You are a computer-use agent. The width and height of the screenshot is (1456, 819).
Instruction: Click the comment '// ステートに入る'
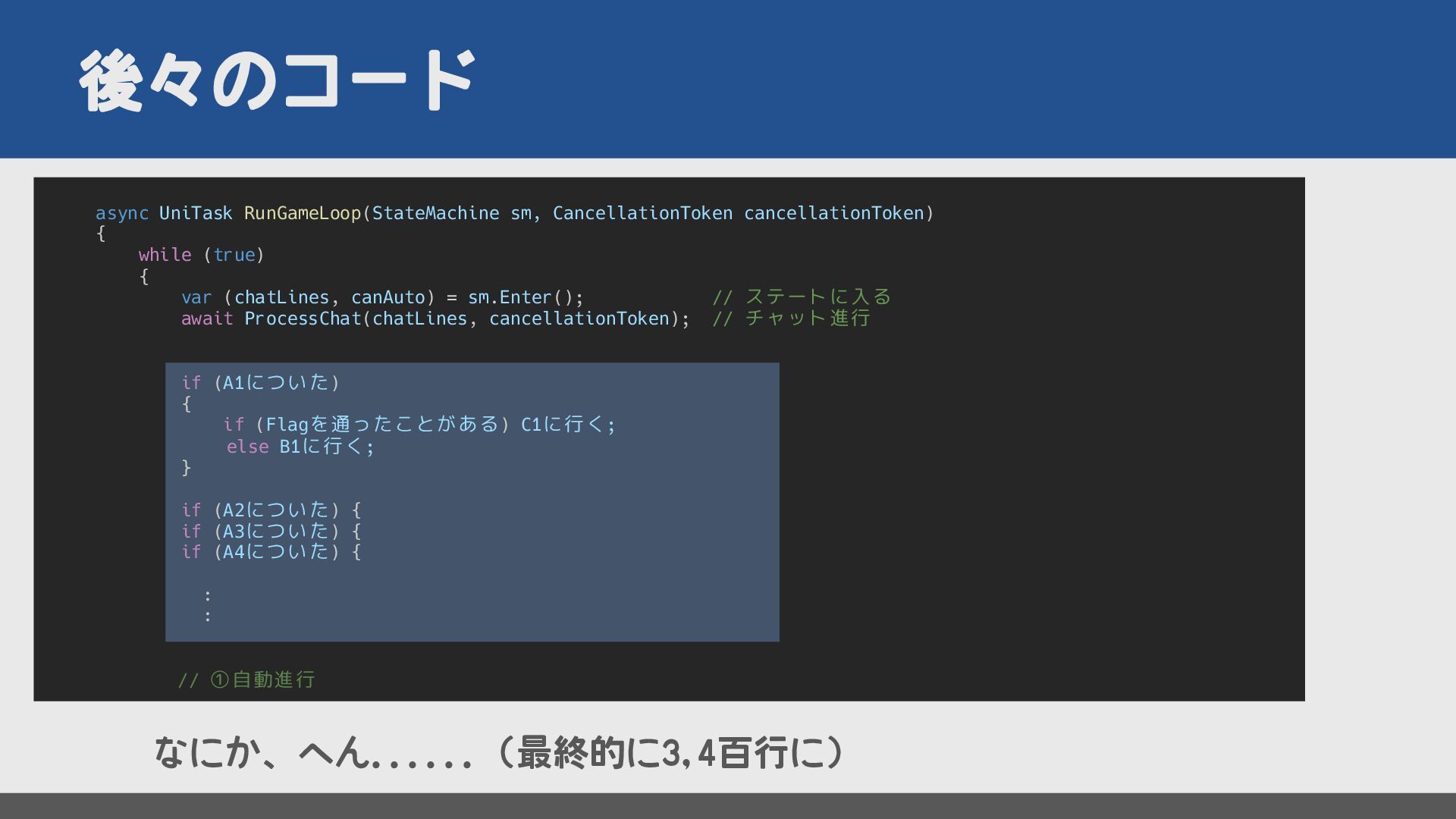(802, 297)
